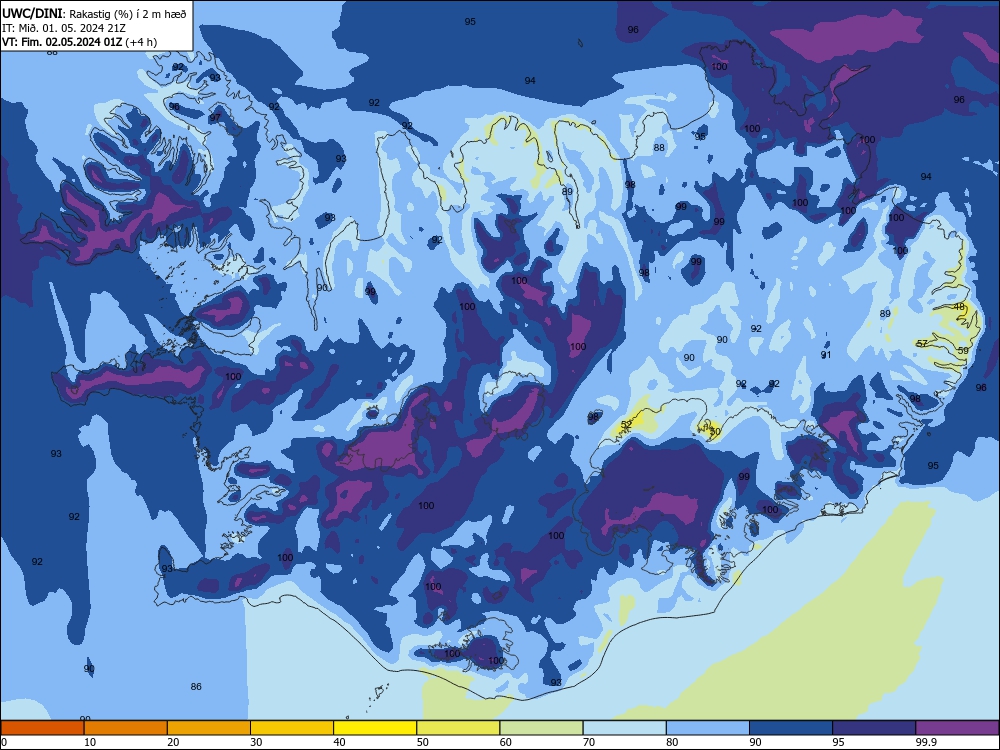The height and width of the screenshot is (750, 1000).
Task: Click the 'VT: Fim. 02.05.2024 01Z (+4 h)' line
Action: coord(79,42)
